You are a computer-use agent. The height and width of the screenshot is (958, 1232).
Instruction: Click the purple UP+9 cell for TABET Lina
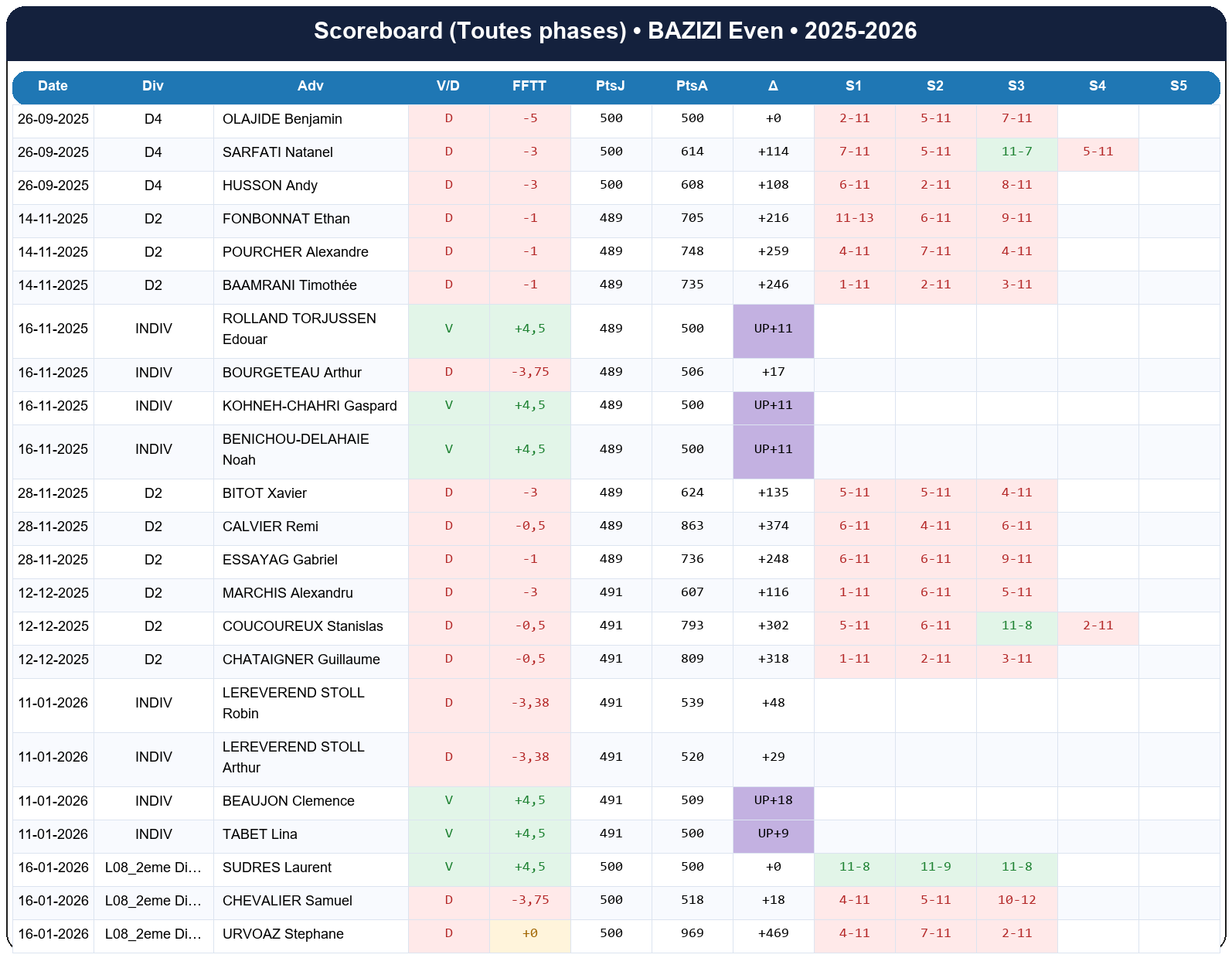[773, 834]
